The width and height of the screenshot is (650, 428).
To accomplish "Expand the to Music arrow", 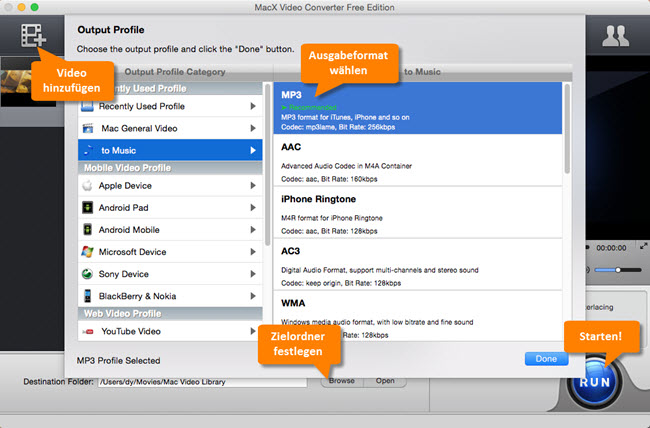I will click(253, 150).
